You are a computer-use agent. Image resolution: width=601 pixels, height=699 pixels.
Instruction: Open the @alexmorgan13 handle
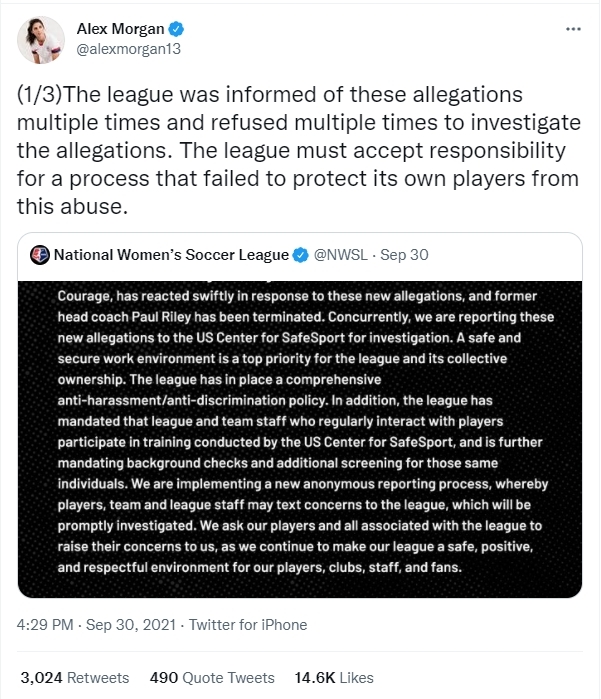[129, 48]
